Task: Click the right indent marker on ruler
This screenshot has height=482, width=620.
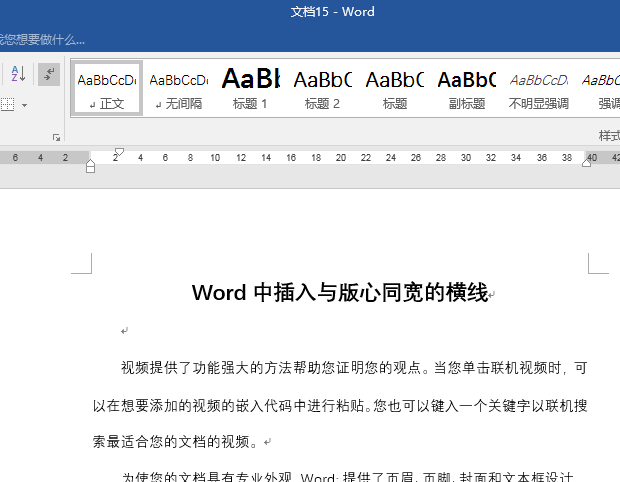Action: point(586,163)
